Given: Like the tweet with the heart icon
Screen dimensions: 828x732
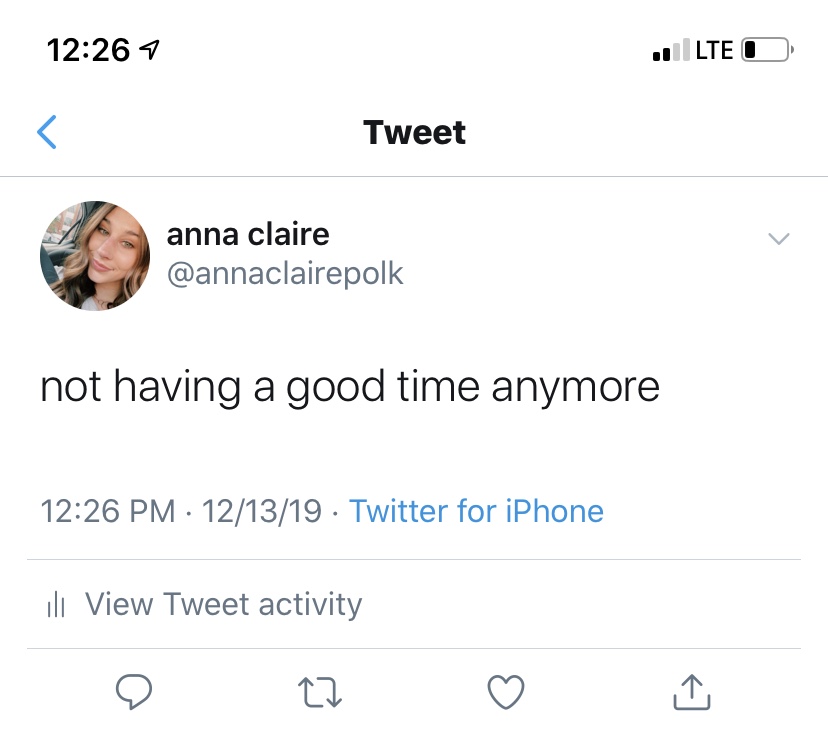Looking at the screenshot, I should pos(505,691).
